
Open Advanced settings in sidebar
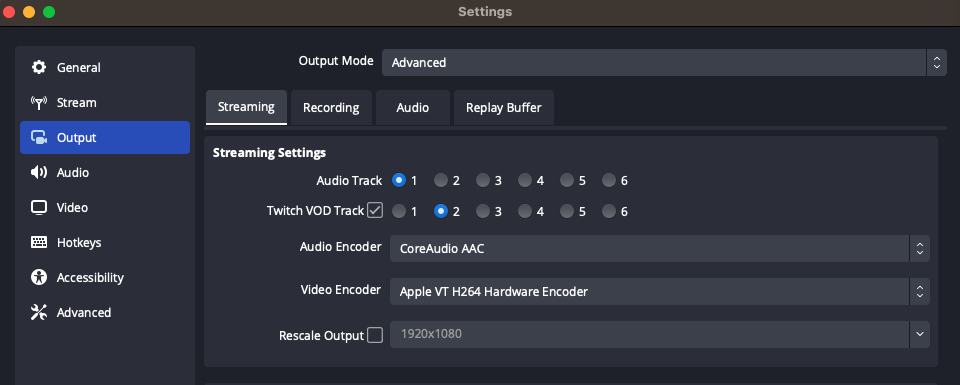105,312
